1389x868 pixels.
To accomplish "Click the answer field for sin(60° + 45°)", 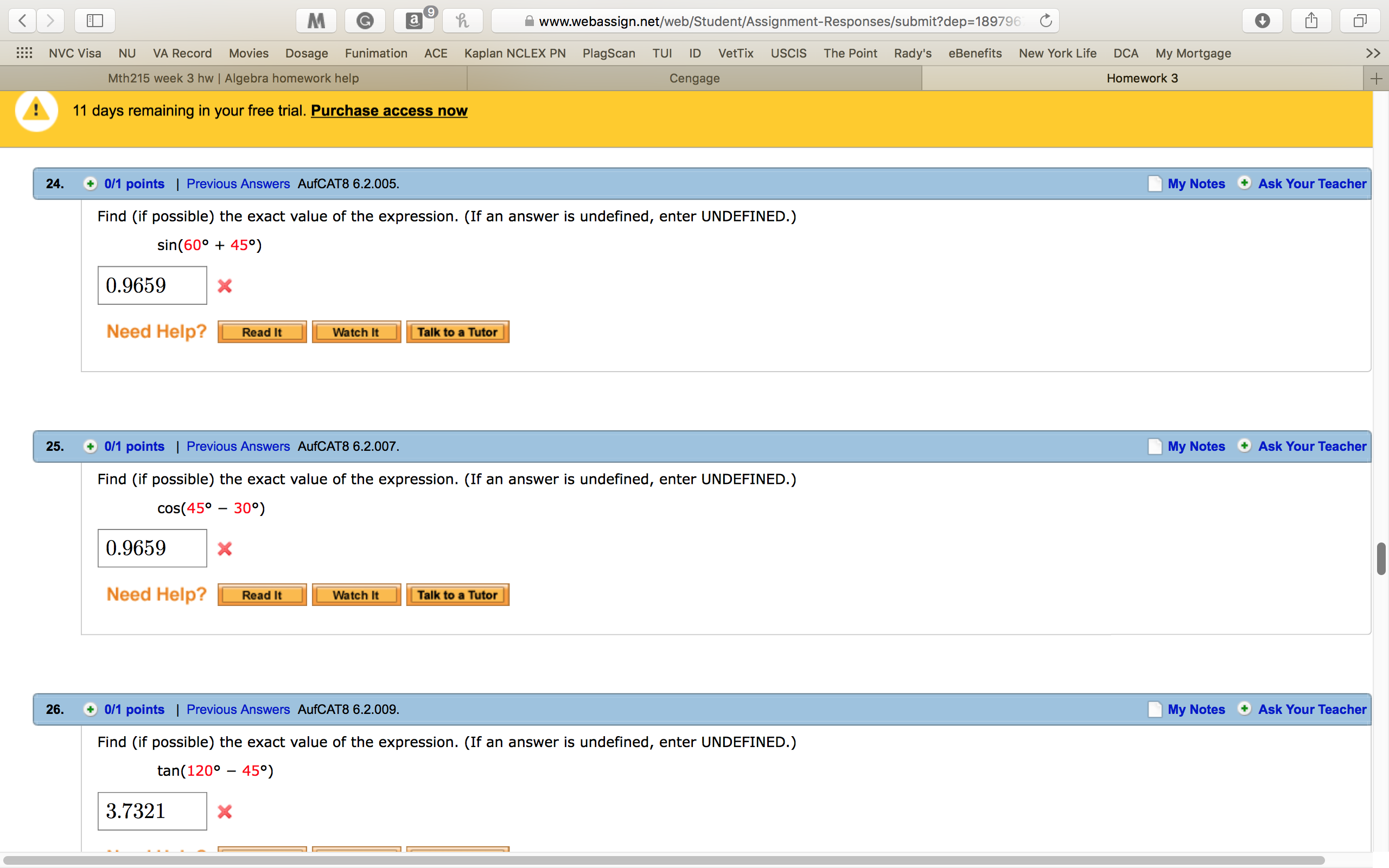I will pos(152,285).
